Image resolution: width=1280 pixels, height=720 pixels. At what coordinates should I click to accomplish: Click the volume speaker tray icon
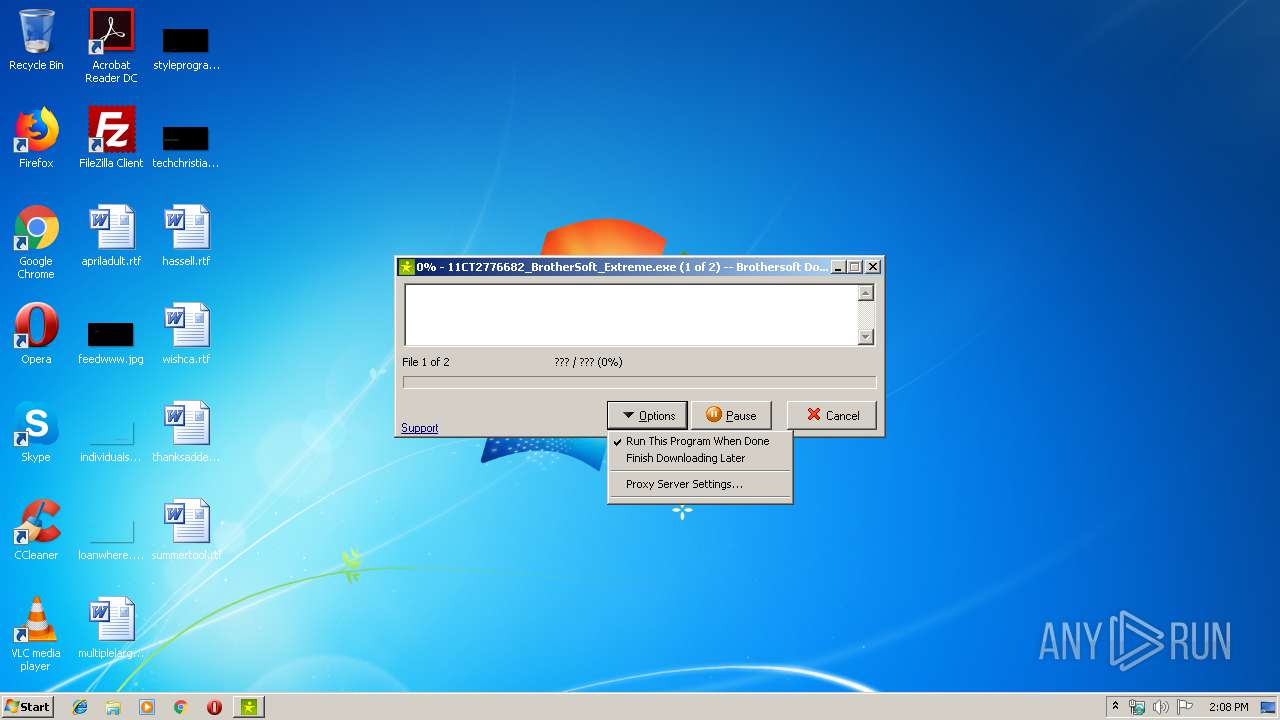(1160, 707)
